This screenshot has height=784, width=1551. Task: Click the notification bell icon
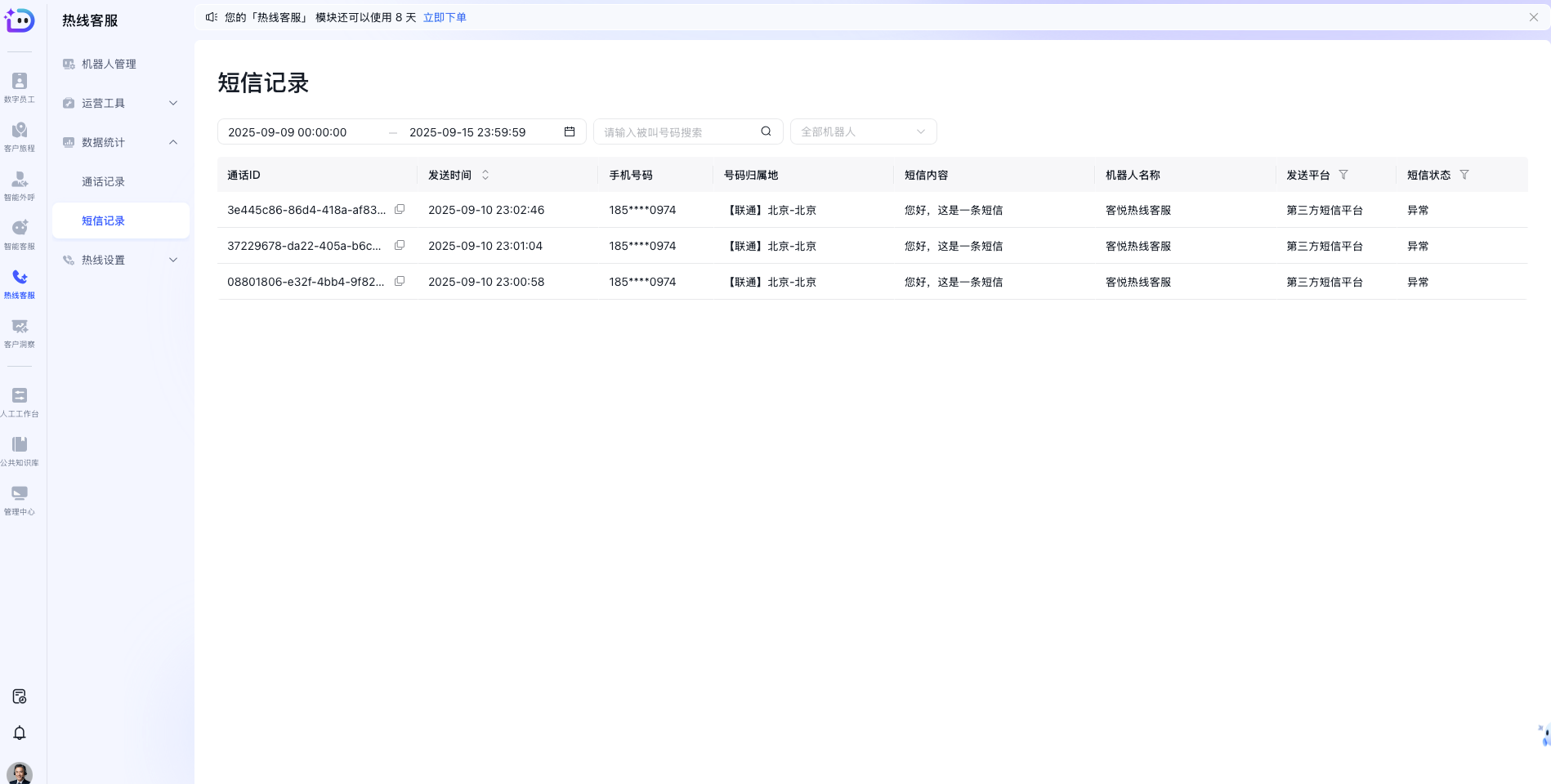pos(20,733)
